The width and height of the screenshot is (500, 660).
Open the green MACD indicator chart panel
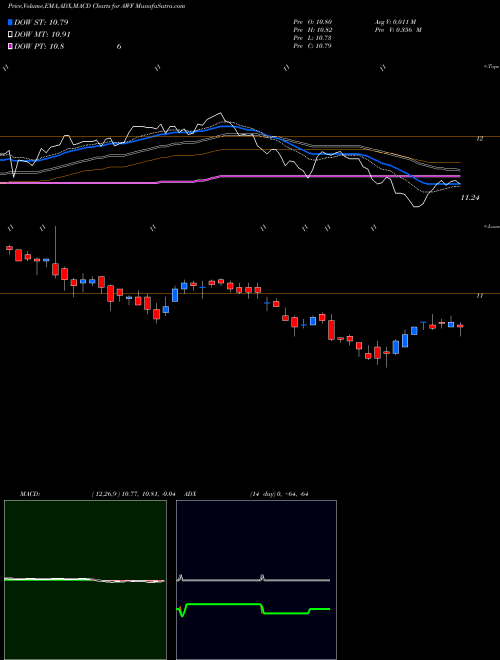point(85,580)
